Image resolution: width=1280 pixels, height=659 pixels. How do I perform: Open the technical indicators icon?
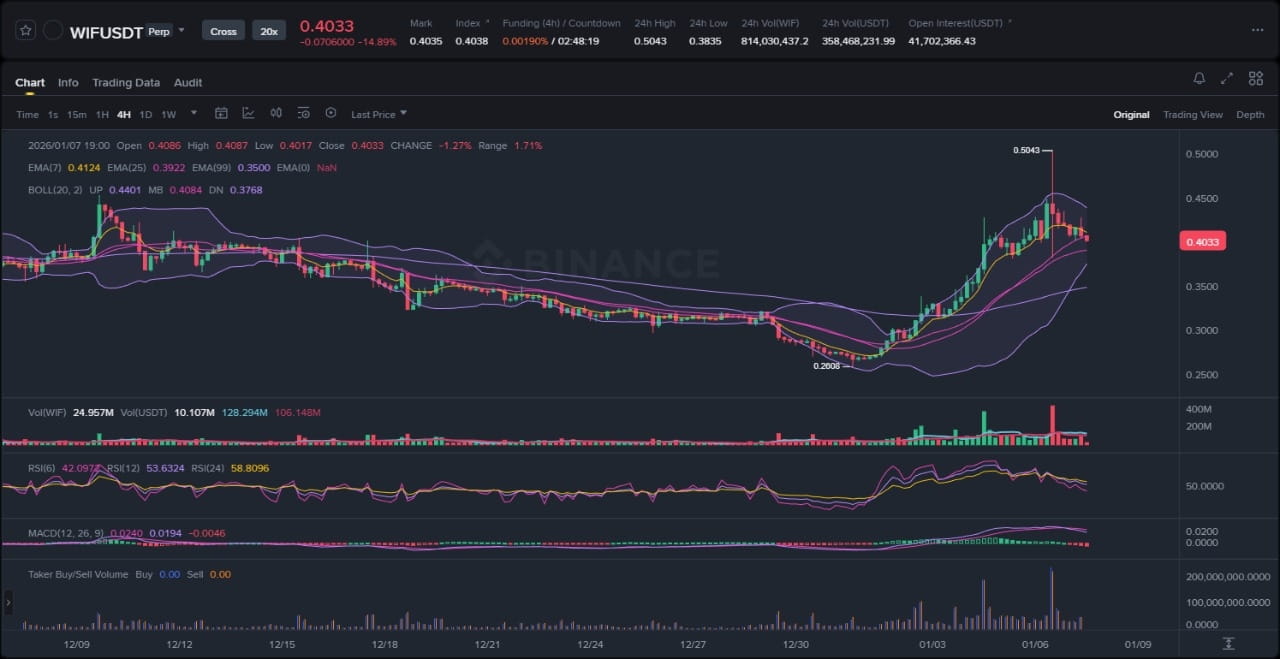click(248, 114)
